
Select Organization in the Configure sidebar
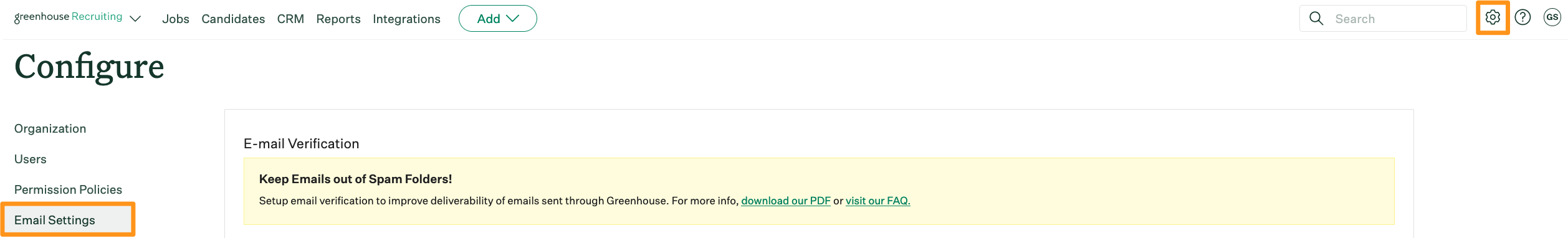pyautogui.click(x=50, y=128)
